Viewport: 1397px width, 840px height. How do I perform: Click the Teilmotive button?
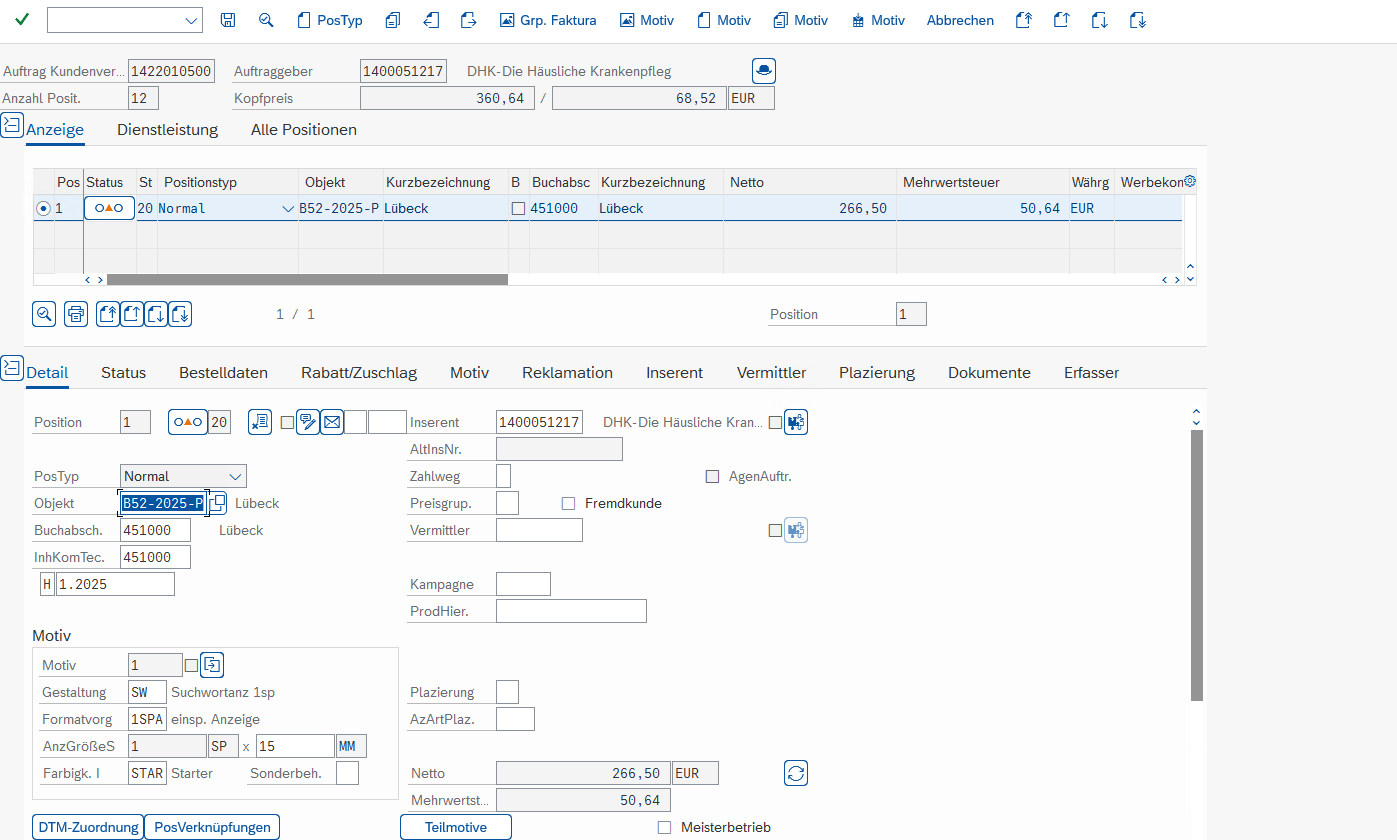click(x=456, y=827)
